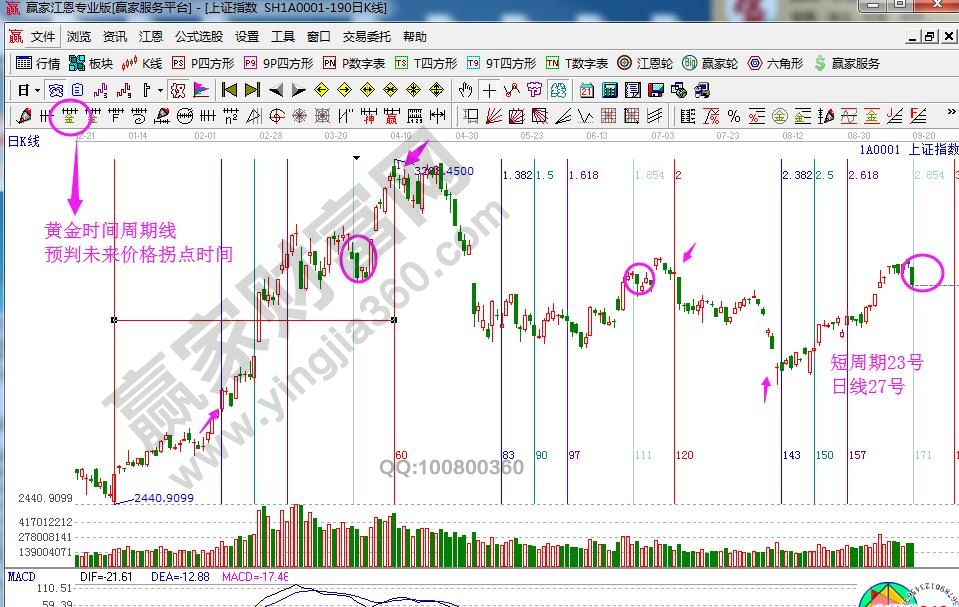Expand the 日 period dropdown arrow
This screenshot has width=959, height=607.
tap(37, 90)
